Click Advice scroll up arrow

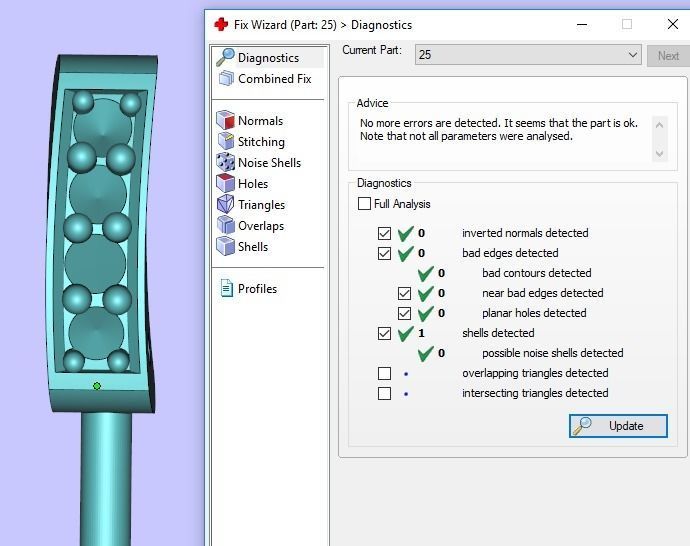coord(659,125)
